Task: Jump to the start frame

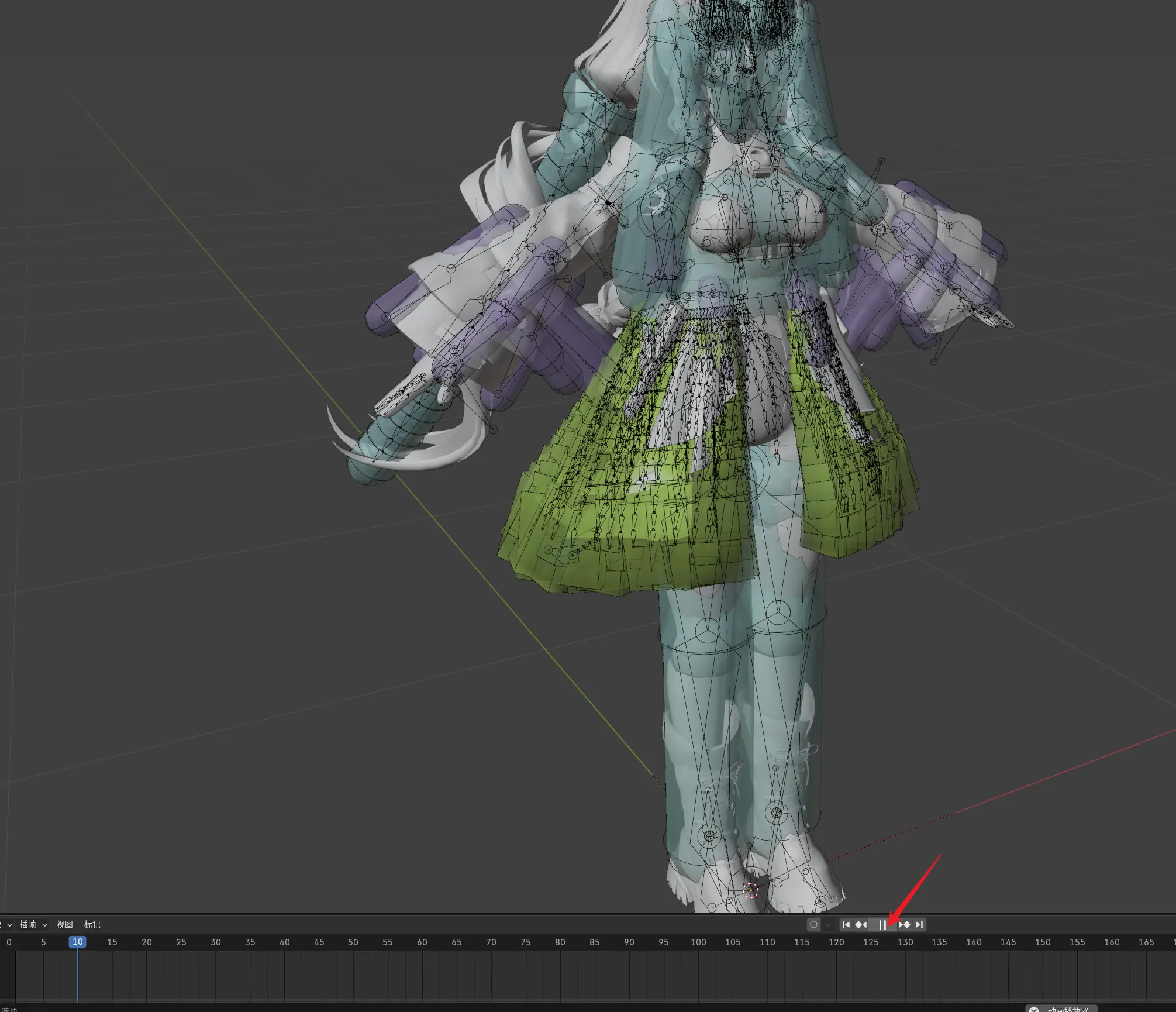Action: pyautogui.click(x=846, y=925)
